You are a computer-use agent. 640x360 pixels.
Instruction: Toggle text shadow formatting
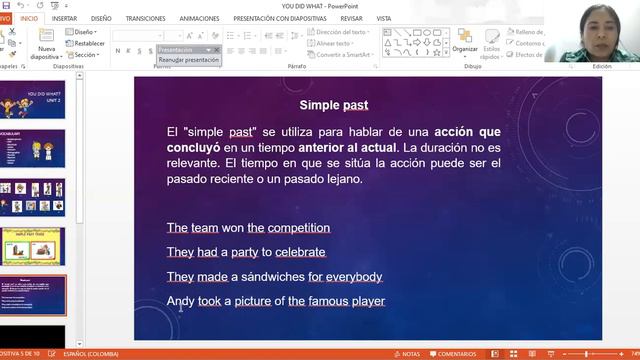click(x=150, y=51)
